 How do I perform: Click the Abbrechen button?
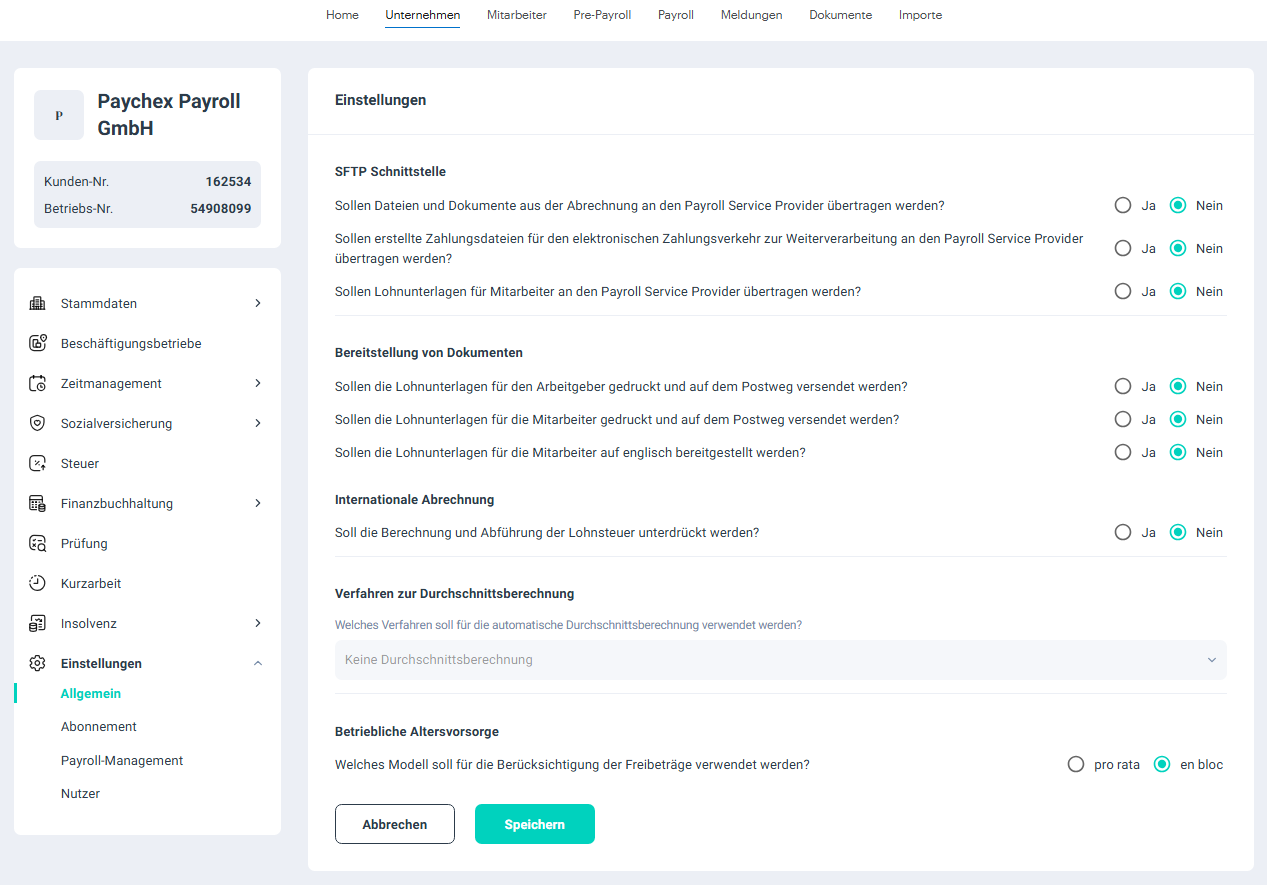pyautogui.click(x=394, y=824)
